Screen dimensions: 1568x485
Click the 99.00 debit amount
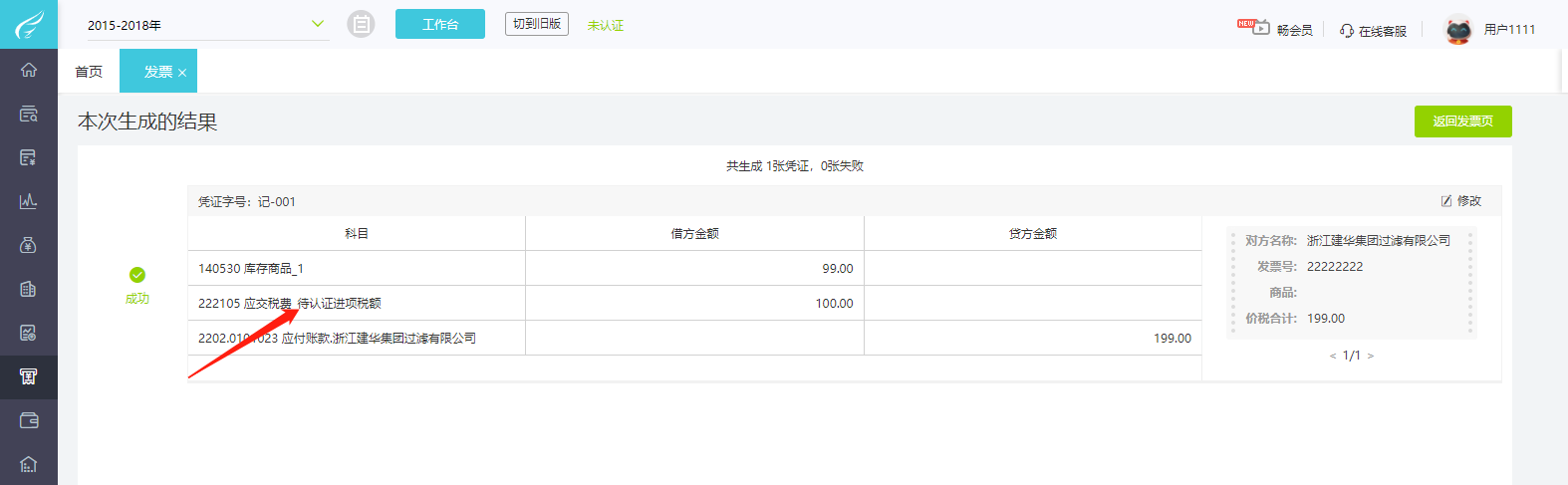tap(838, 269)
